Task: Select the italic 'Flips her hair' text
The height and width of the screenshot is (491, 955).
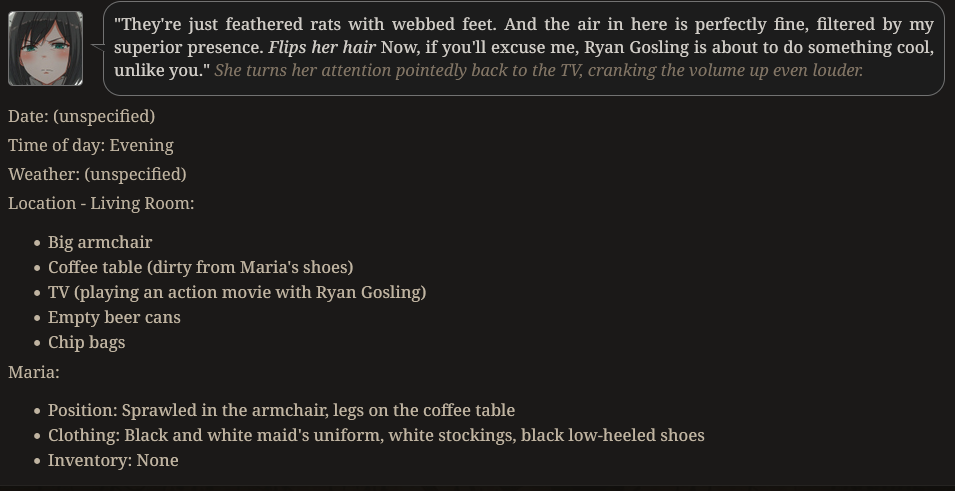Action: click(x=322, y=48)
